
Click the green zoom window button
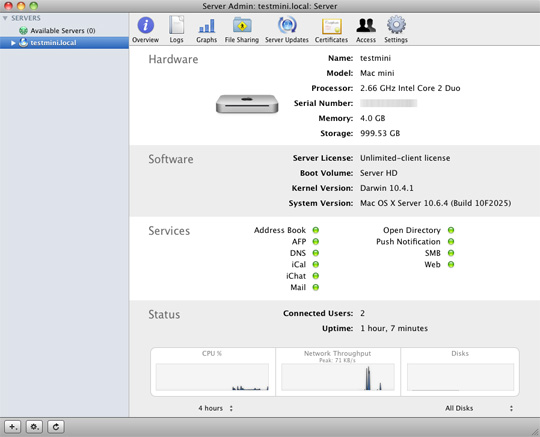(33, 6)
